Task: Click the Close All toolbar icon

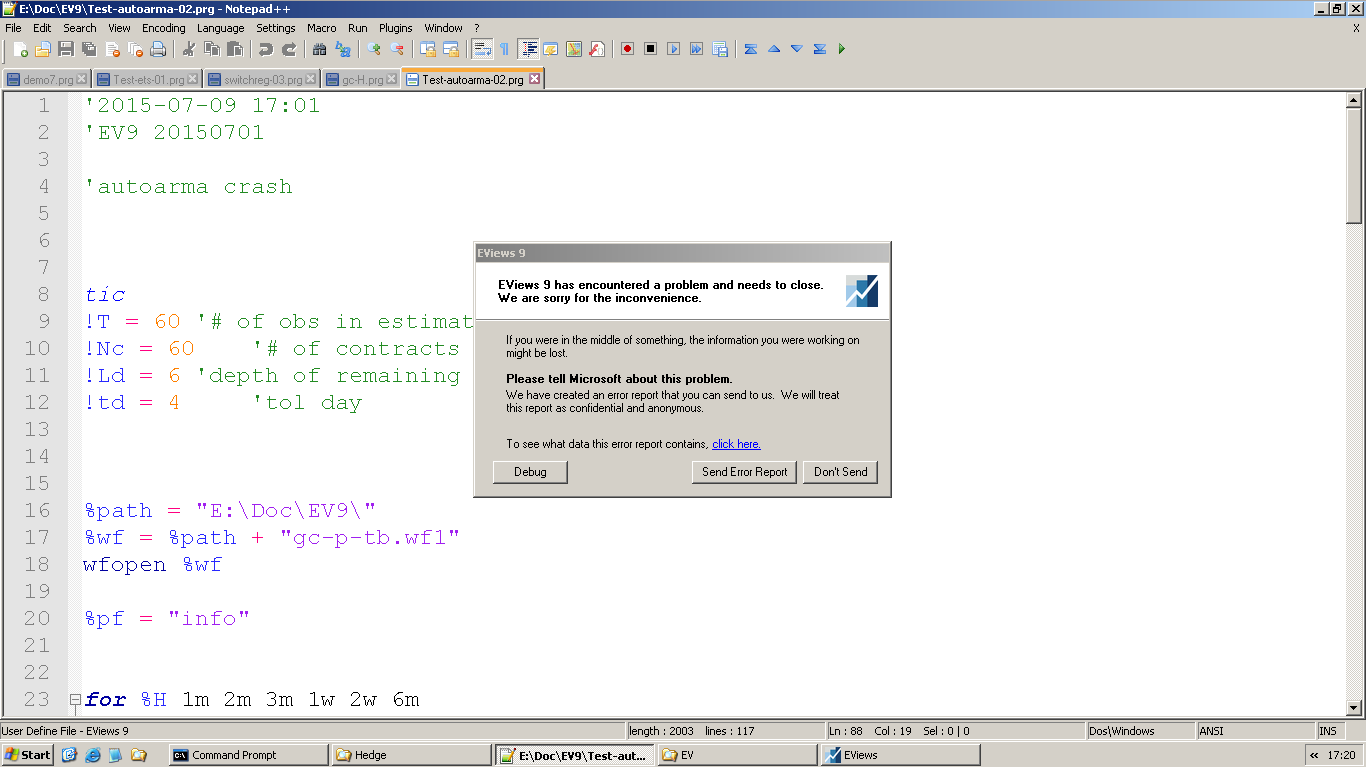Action: point(135,49)
